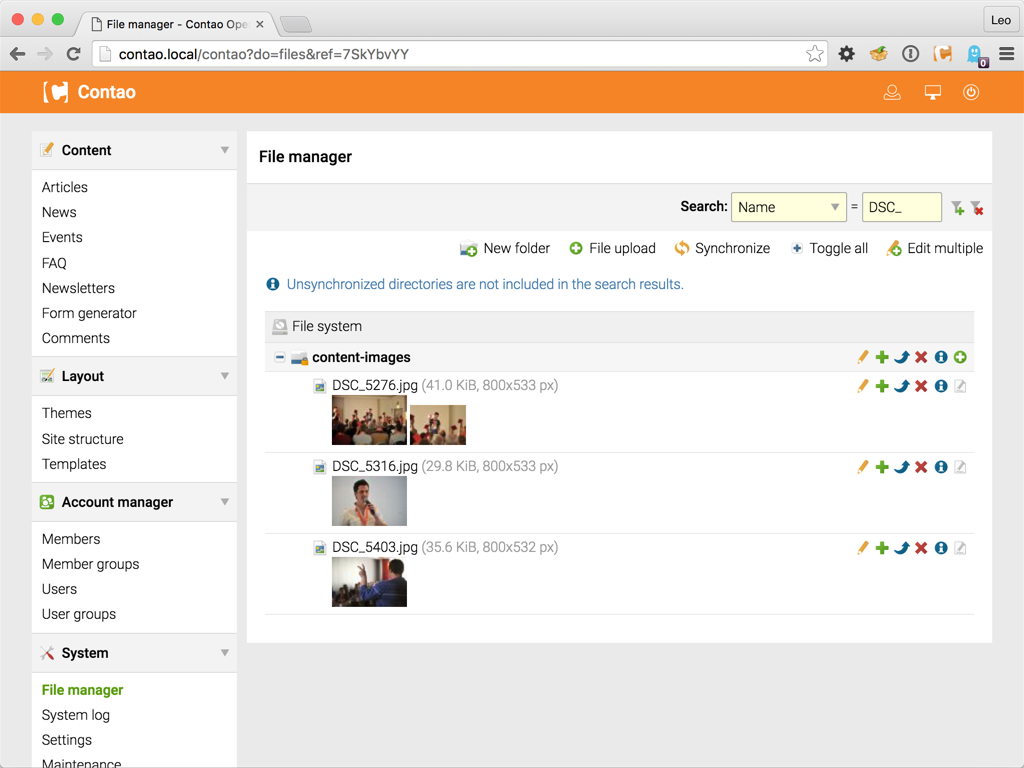
Task: Copy DSC_5403.jpg using its green plus icon
Action: pos(882,548)
